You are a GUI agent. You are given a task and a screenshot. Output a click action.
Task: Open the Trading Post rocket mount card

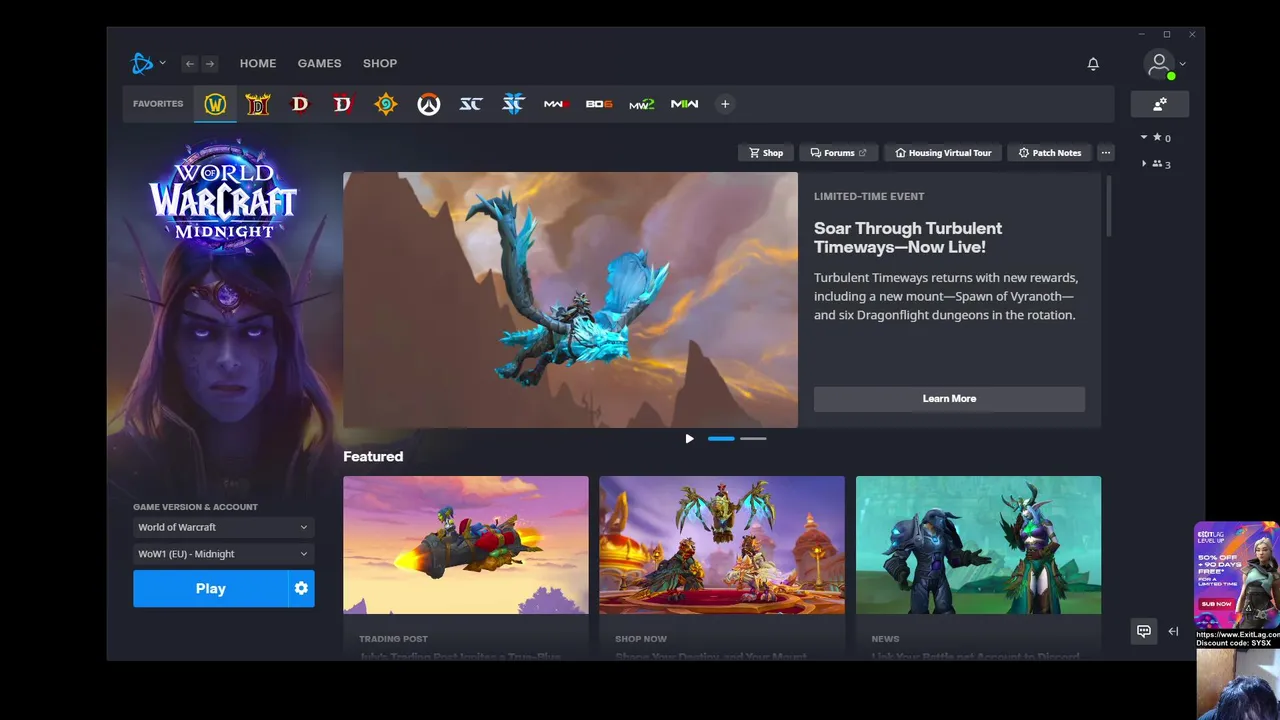coord(466,545)
